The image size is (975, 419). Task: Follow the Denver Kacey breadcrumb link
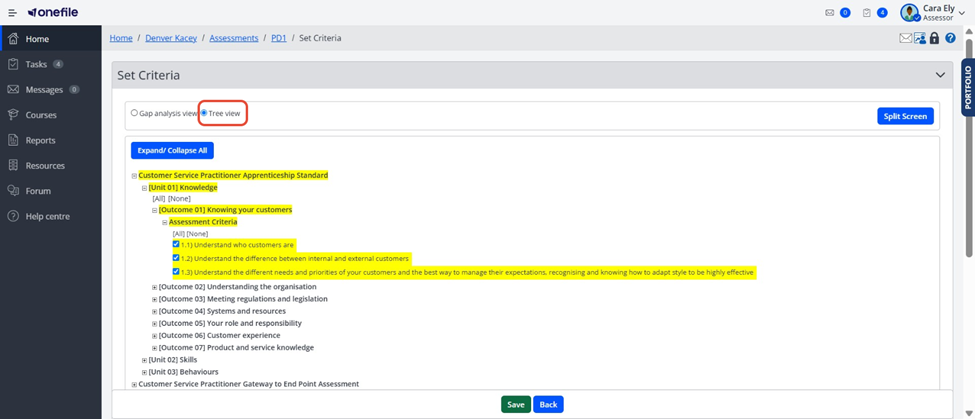tap(171, 38)
